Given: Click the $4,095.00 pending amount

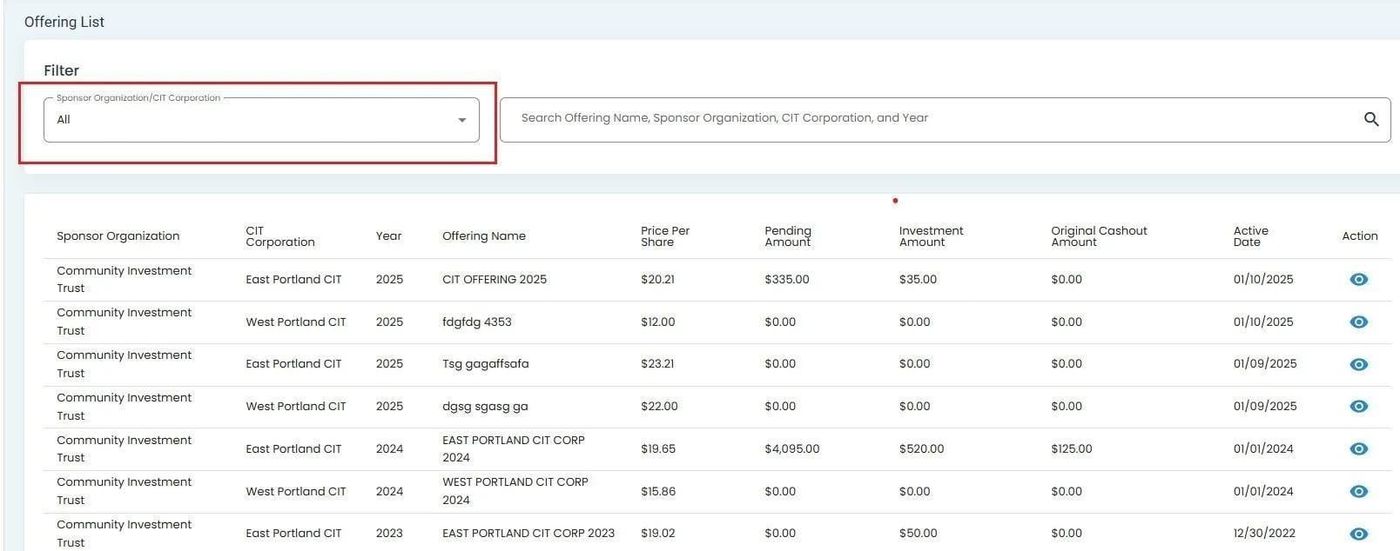Looking at the screenshot, I should click(x=792, y=449).
